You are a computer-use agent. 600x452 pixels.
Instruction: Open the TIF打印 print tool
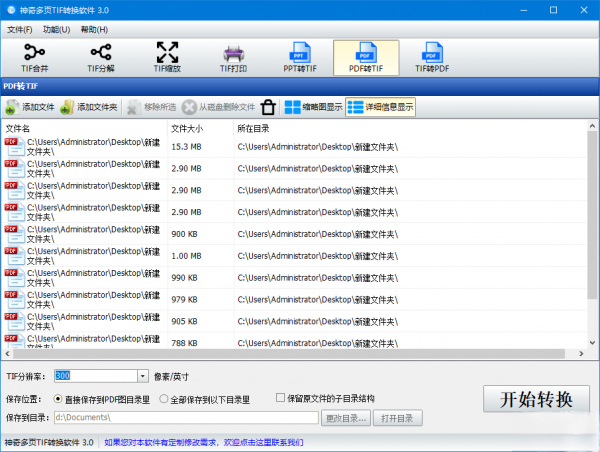pos(233,58)
